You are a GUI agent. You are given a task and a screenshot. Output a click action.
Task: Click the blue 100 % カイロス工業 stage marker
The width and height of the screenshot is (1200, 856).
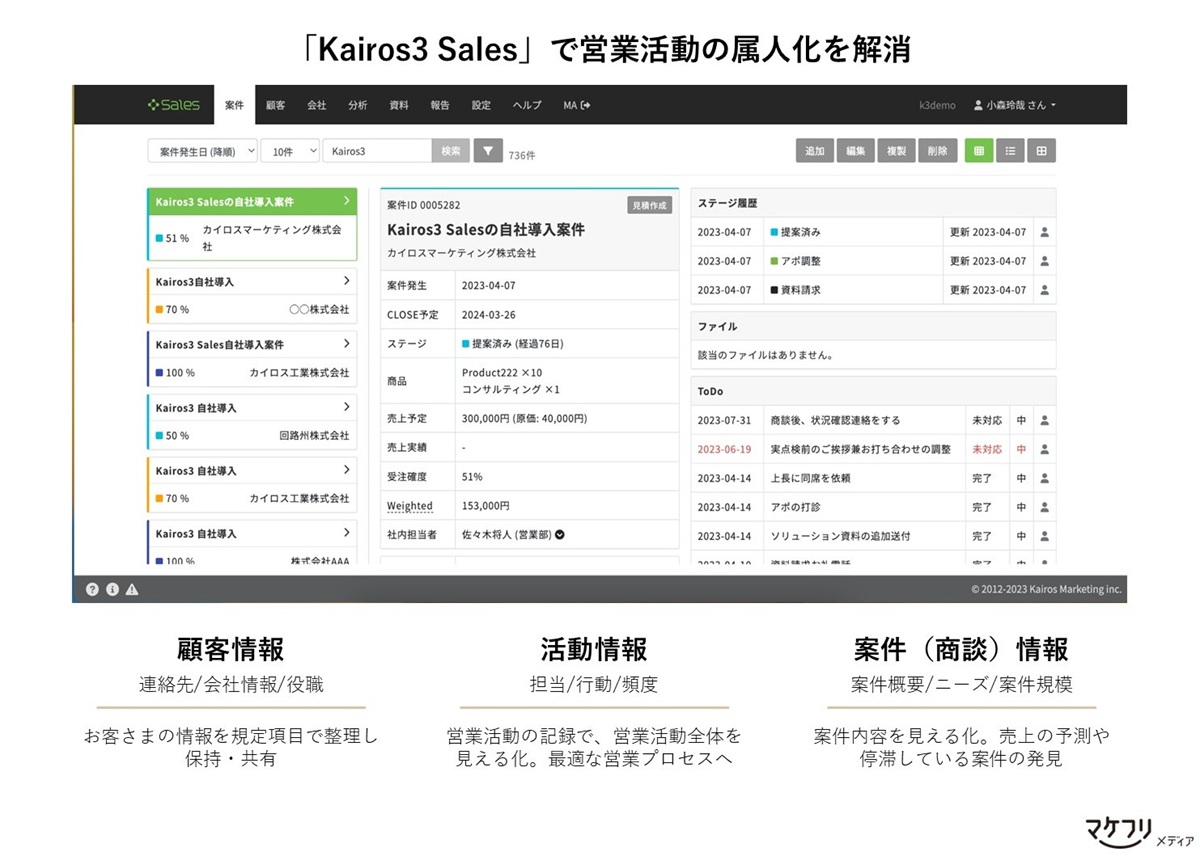point(160,372)
